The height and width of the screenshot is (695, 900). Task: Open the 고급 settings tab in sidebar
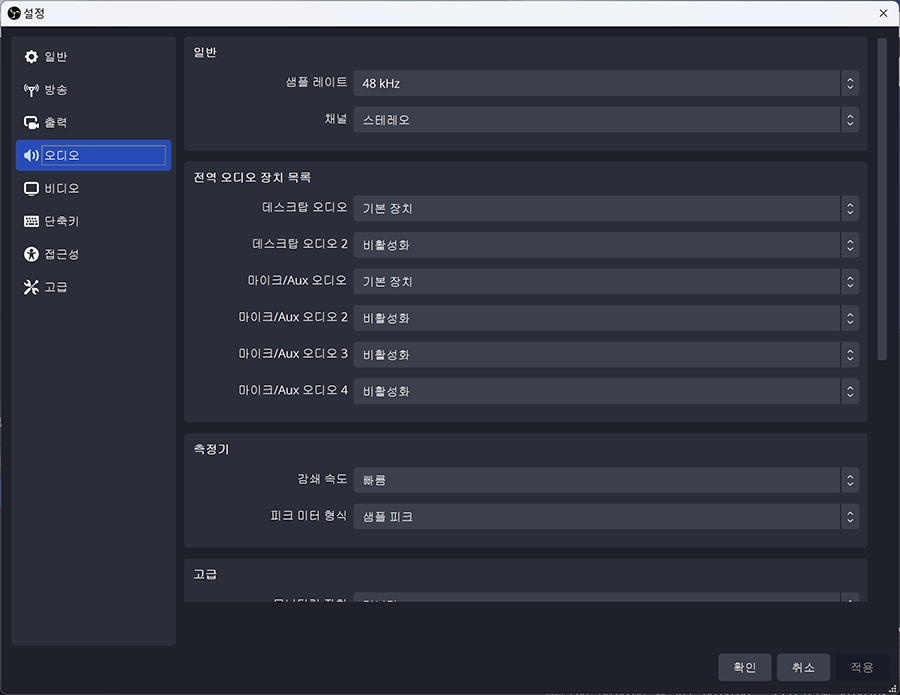coord(94,287)
